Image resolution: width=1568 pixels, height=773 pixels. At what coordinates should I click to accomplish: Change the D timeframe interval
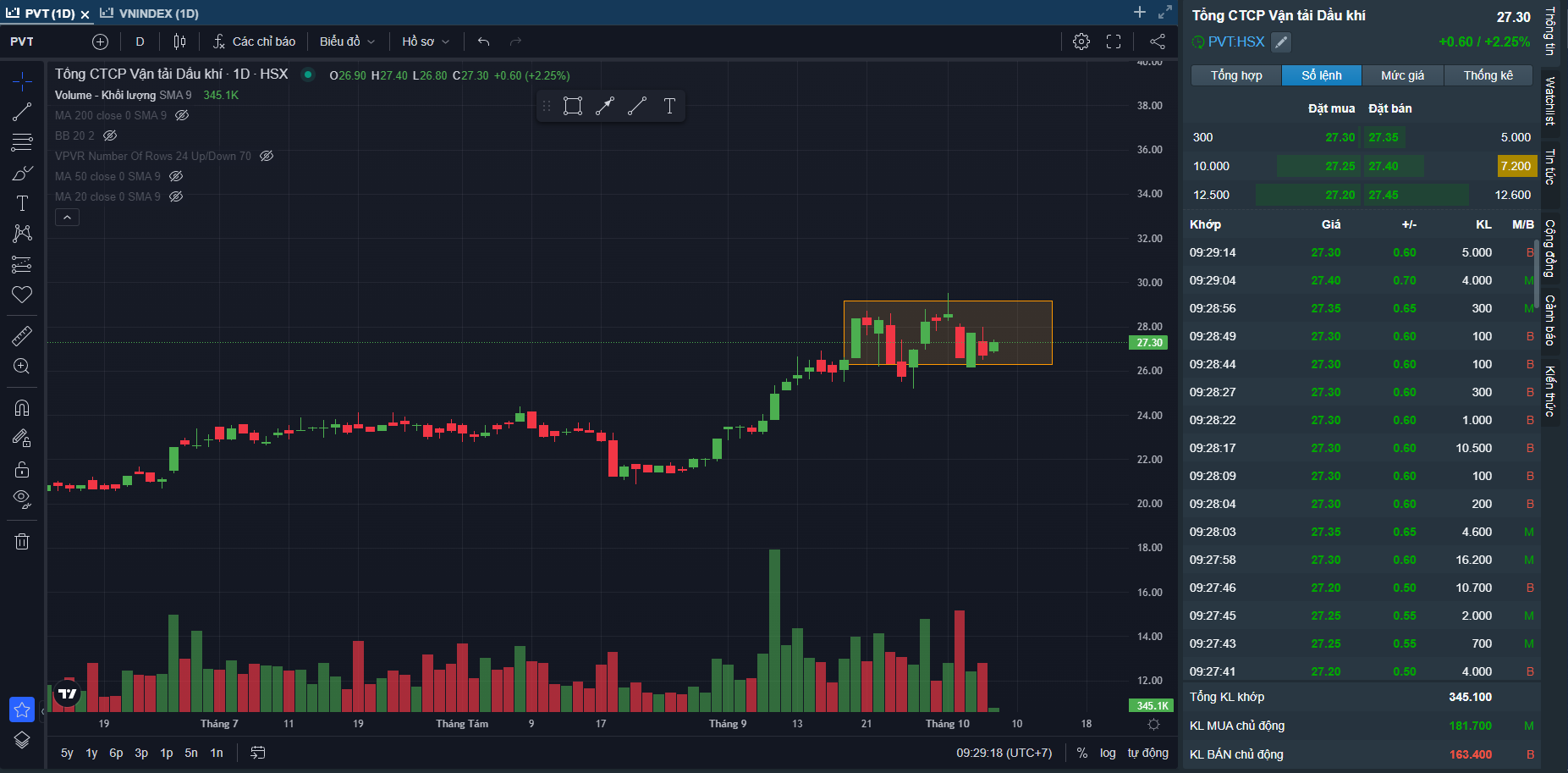pyautogui.click(x=140, y=41)
